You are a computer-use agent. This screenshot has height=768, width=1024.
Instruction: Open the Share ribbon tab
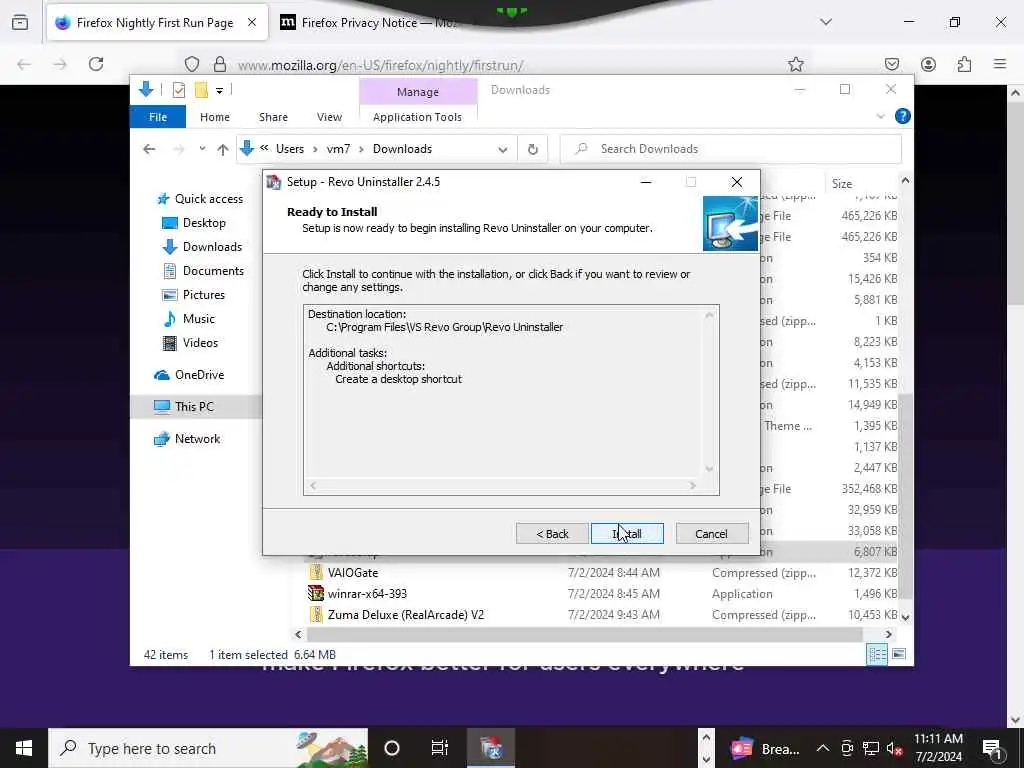(273, 117)
